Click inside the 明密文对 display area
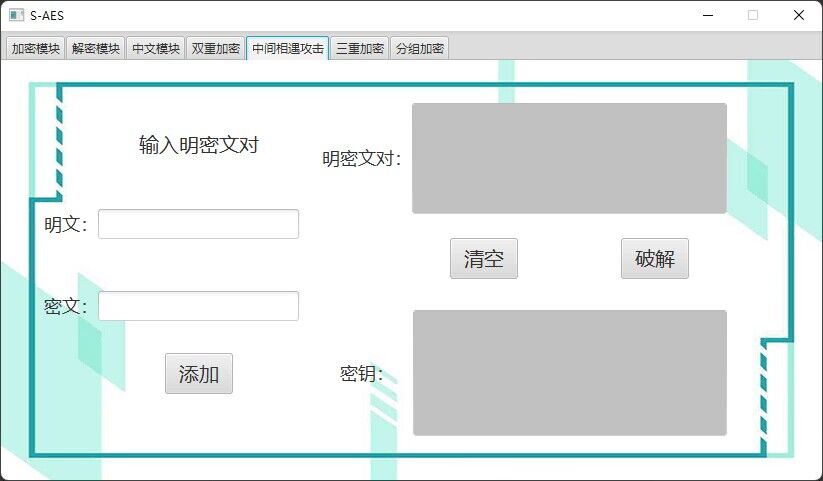 pyautogui.click(x=569, y=158)
